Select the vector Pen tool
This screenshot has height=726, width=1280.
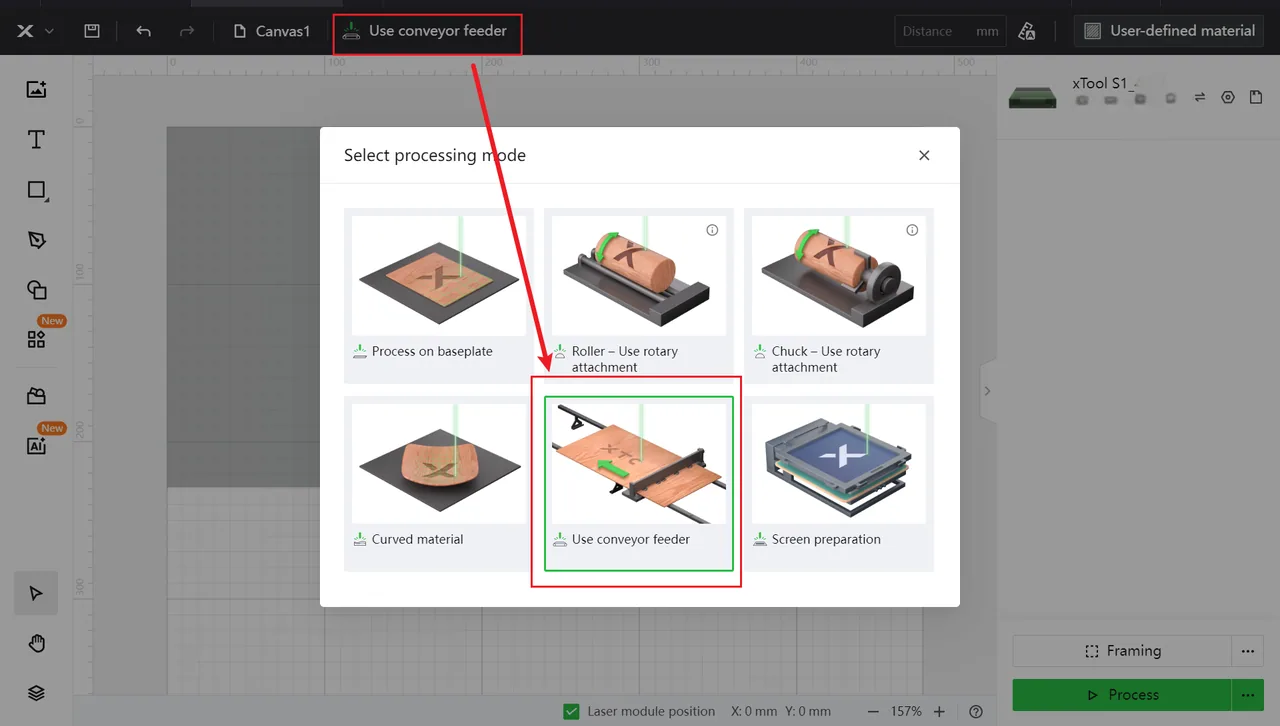coord(36,240)
